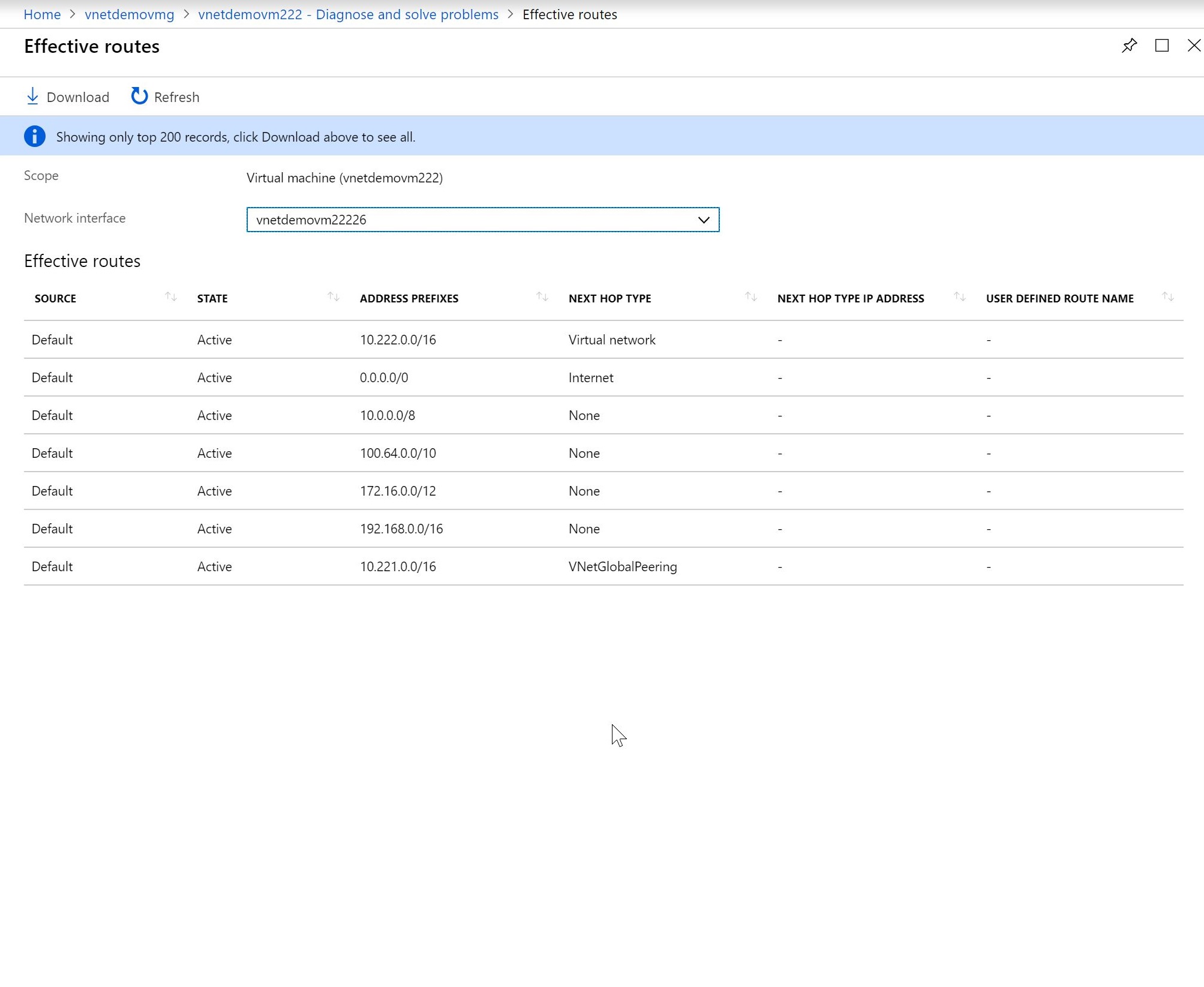Click the blue info icon in banner
The image size is (1204, 987).
[x=35, y=136]
